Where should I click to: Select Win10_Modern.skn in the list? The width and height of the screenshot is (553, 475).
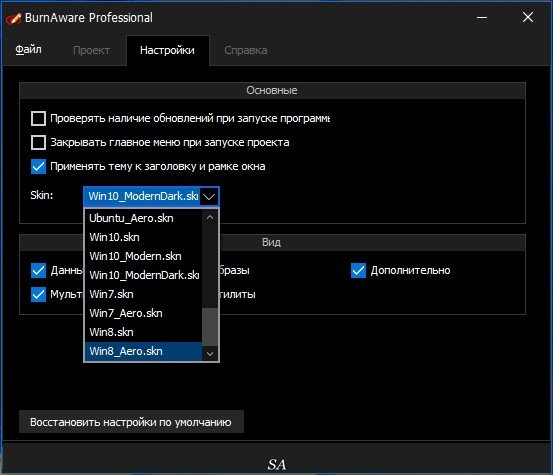[144, 256]
